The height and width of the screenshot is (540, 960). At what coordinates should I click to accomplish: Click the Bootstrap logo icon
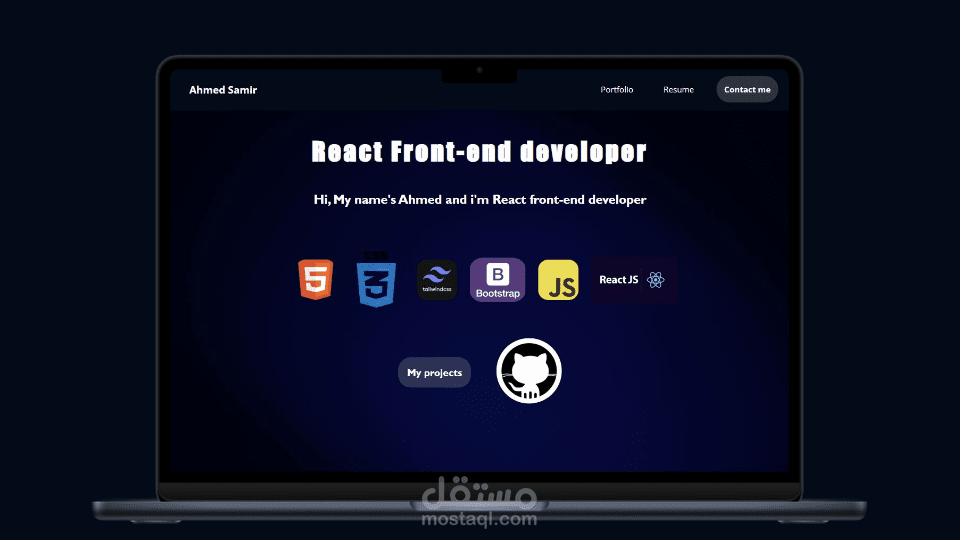[x=497, y=280]
